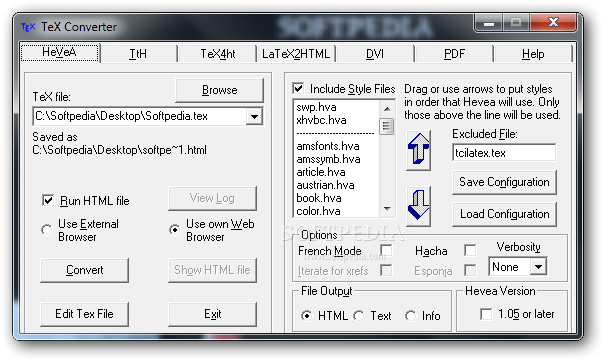Click the View Log button
Viewport: 604px width, 361px height.
pyautogui.click(x=212, y=198)
